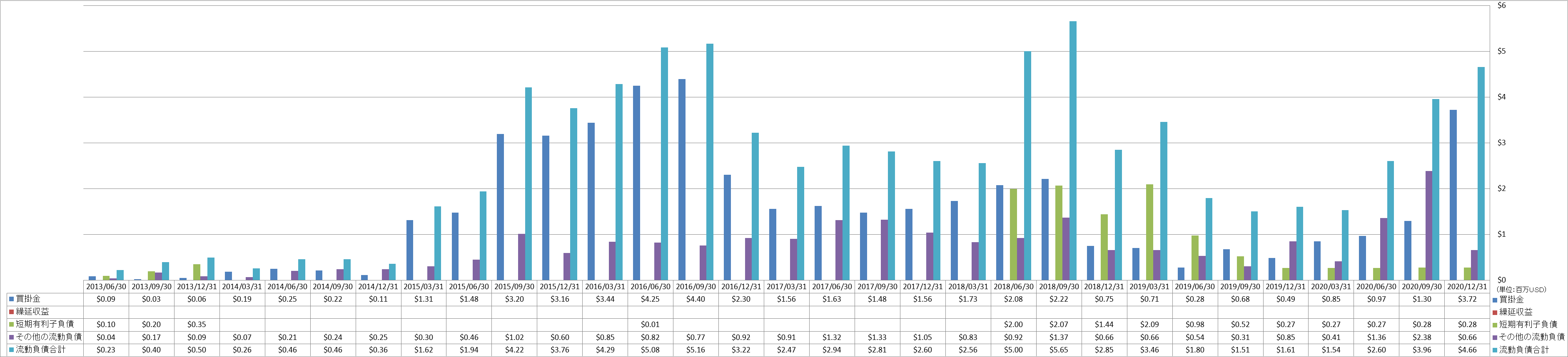Select the 短期有利子負債 row header label in the data table
This screenshot has width=1568, height=357.
point(45,325)
